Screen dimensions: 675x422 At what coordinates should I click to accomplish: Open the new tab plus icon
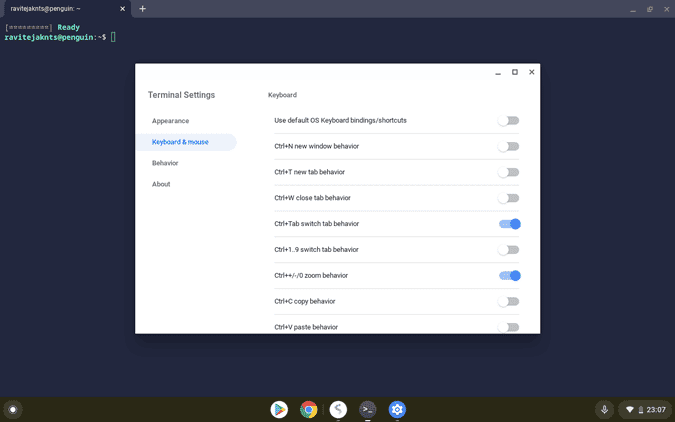pyautogui.click(x=142, y=9)
